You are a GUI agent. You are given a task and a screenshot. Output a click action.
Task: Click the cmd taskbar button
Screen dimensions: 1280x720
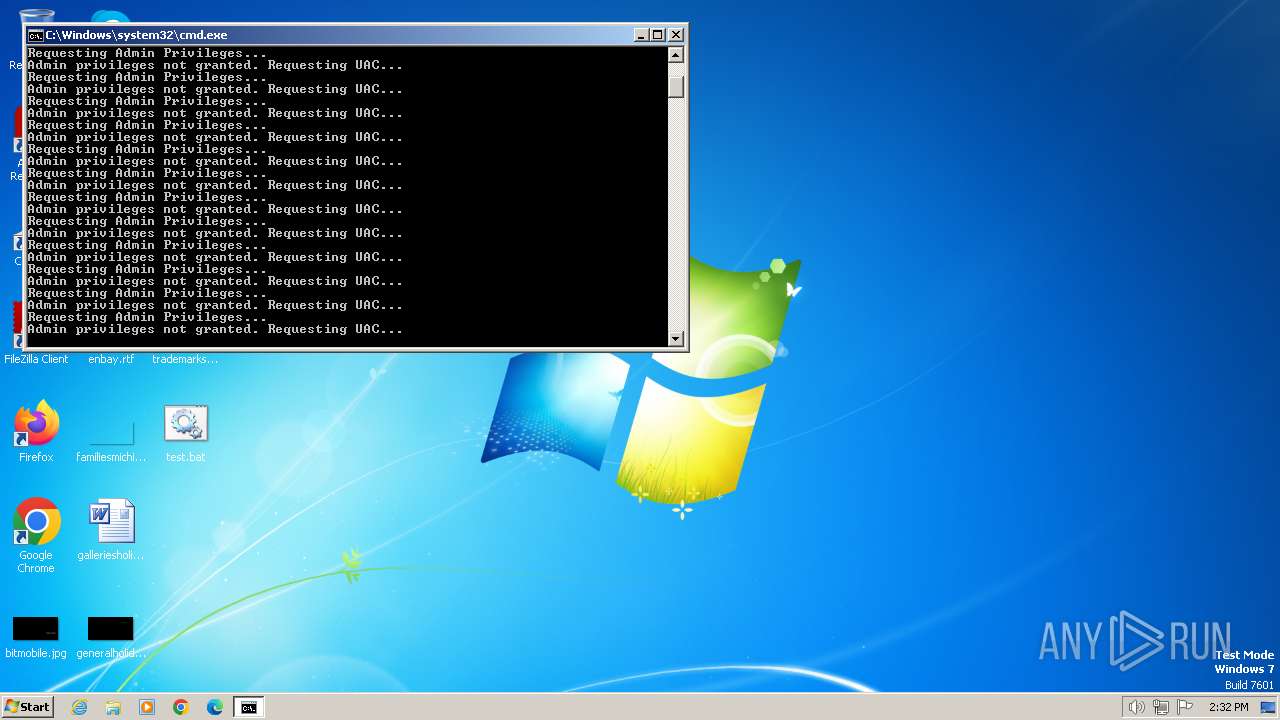[x=249, y=707]
